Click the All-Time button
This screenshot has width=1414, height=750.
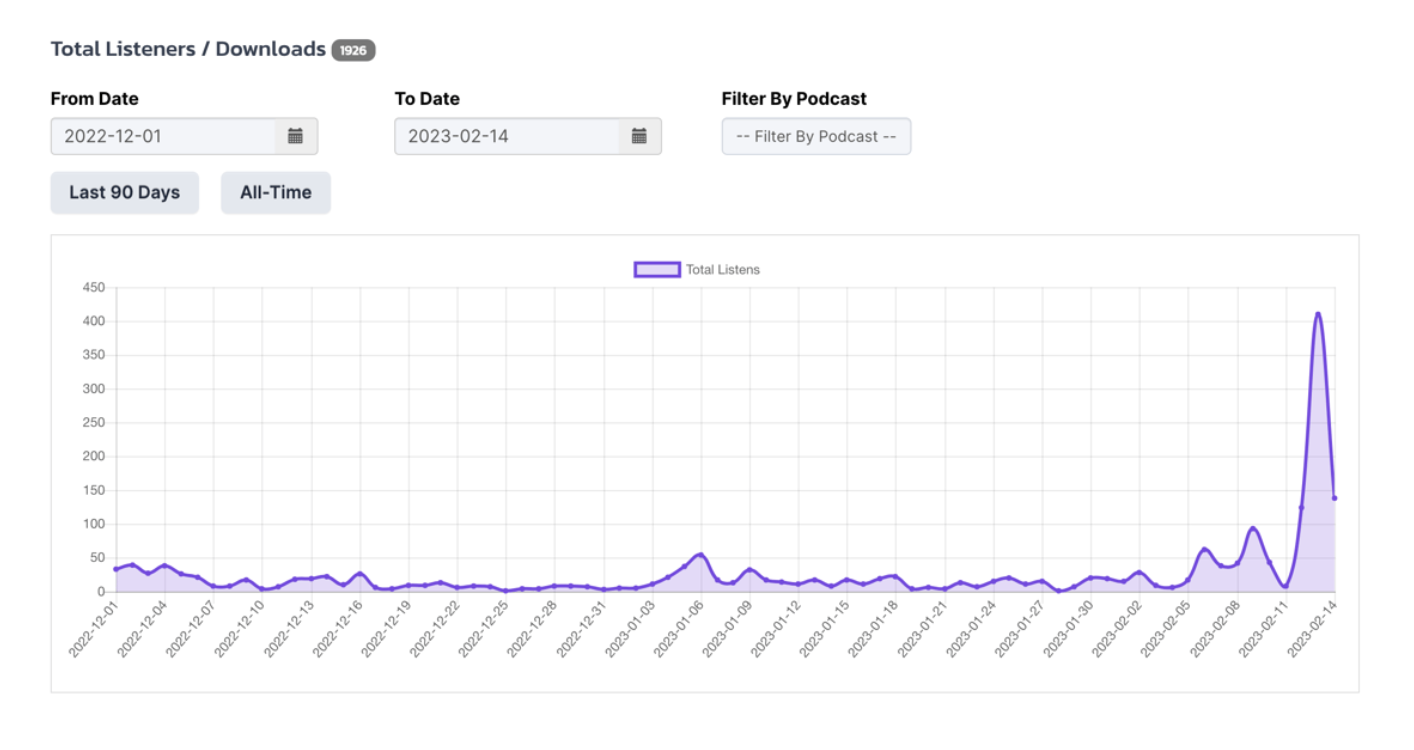coord(276,192)
